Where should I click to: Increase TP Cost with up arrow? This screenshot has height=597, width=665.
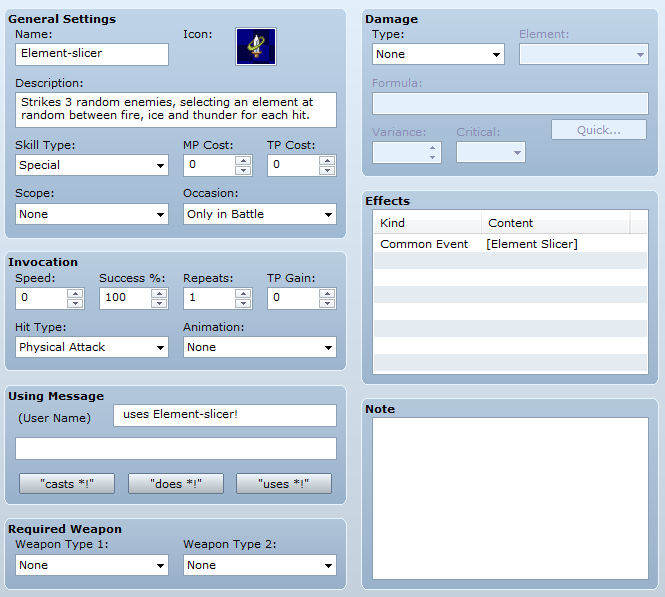(327, 161)
